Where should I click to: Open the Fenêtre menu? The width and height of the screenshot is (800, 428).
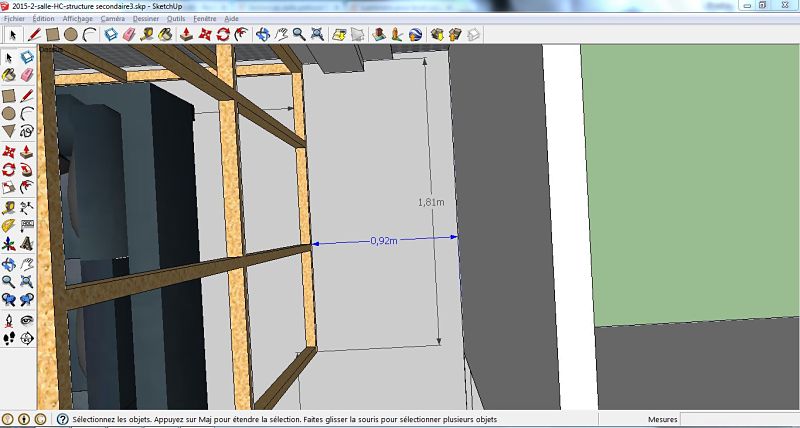204,19
